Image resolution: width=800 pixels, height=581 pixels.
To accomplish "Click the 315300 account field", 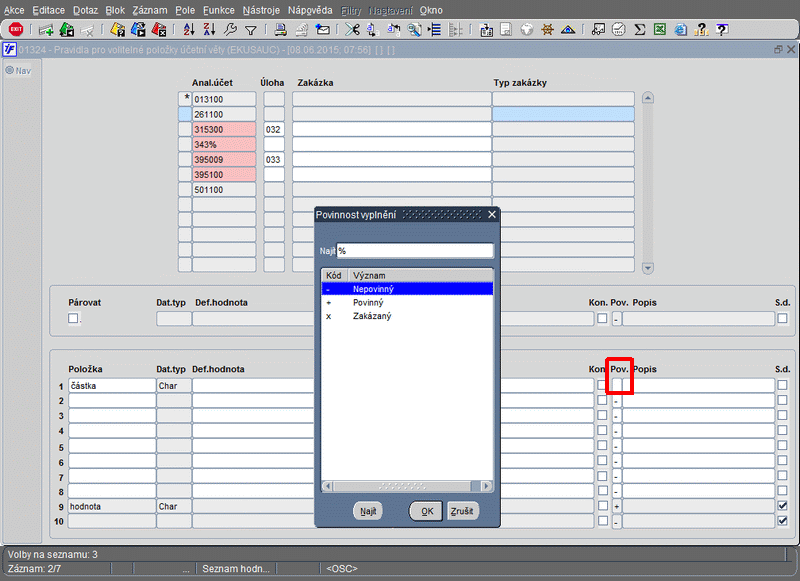I will [223, 129].
